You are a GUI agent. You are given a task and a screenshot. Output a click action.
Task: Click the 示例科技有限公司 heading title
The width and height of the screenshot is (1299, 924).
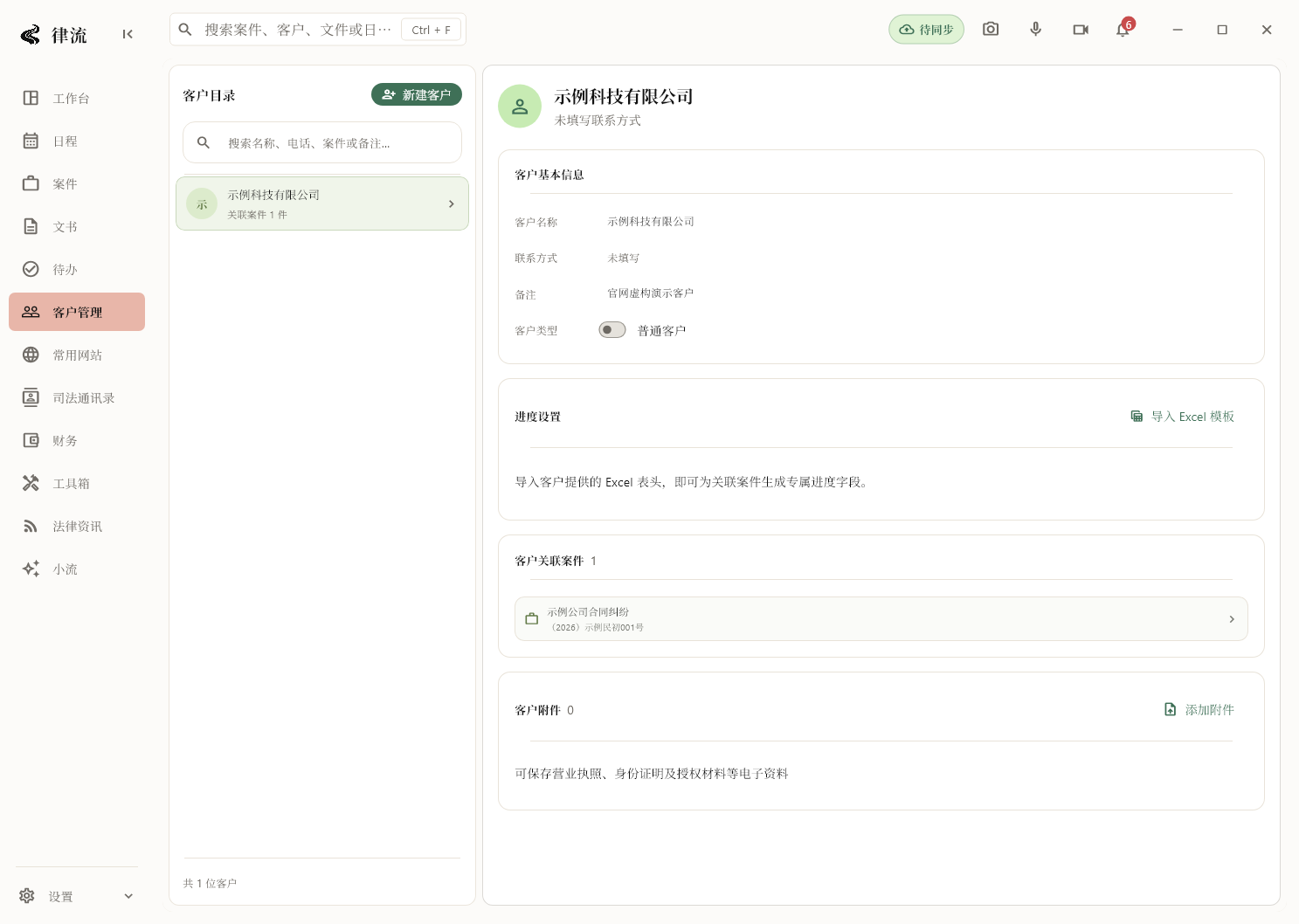click(624, 97)
